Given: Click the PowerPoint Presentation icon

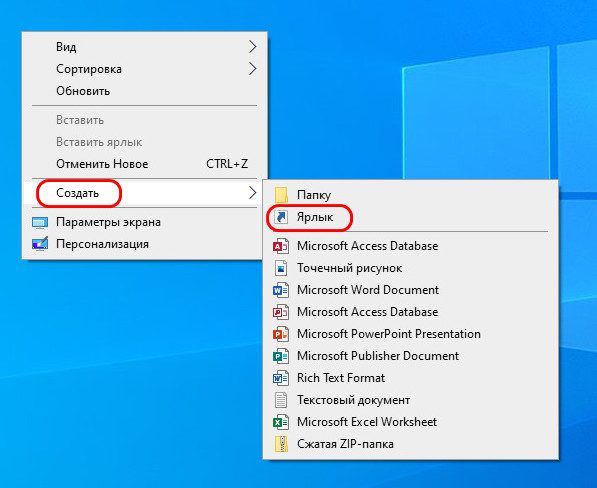Looking at the screenshot, I should click(x=281, y=334).
